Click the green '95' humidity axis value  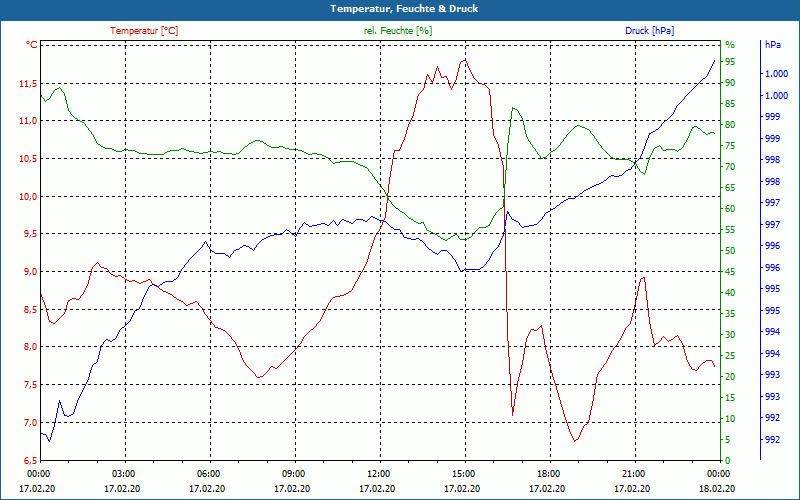(x=730, y=62)
